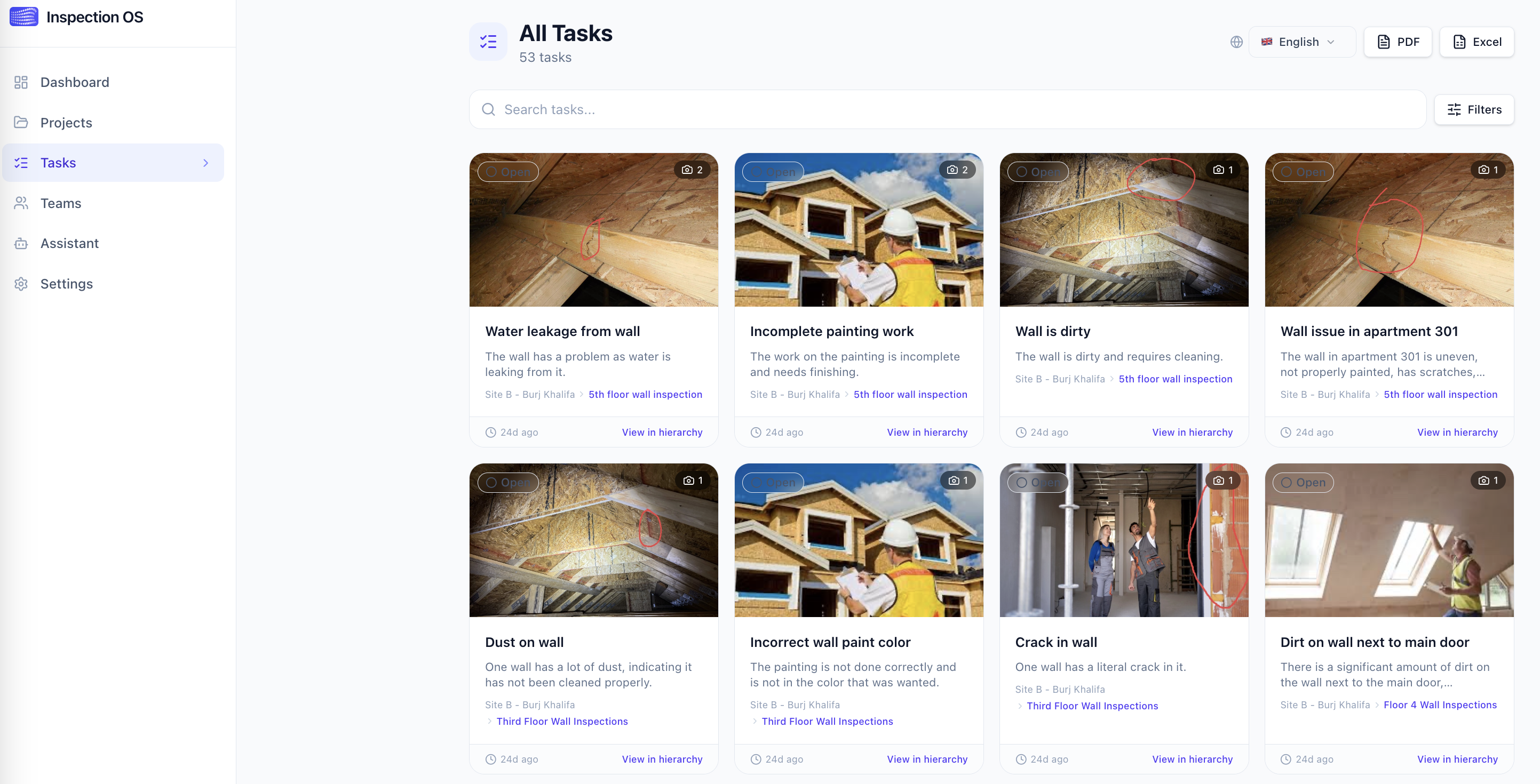This screenshot has width=1540, height=784.
Task: Click the Settings gear icon
Action: (21, 284)
